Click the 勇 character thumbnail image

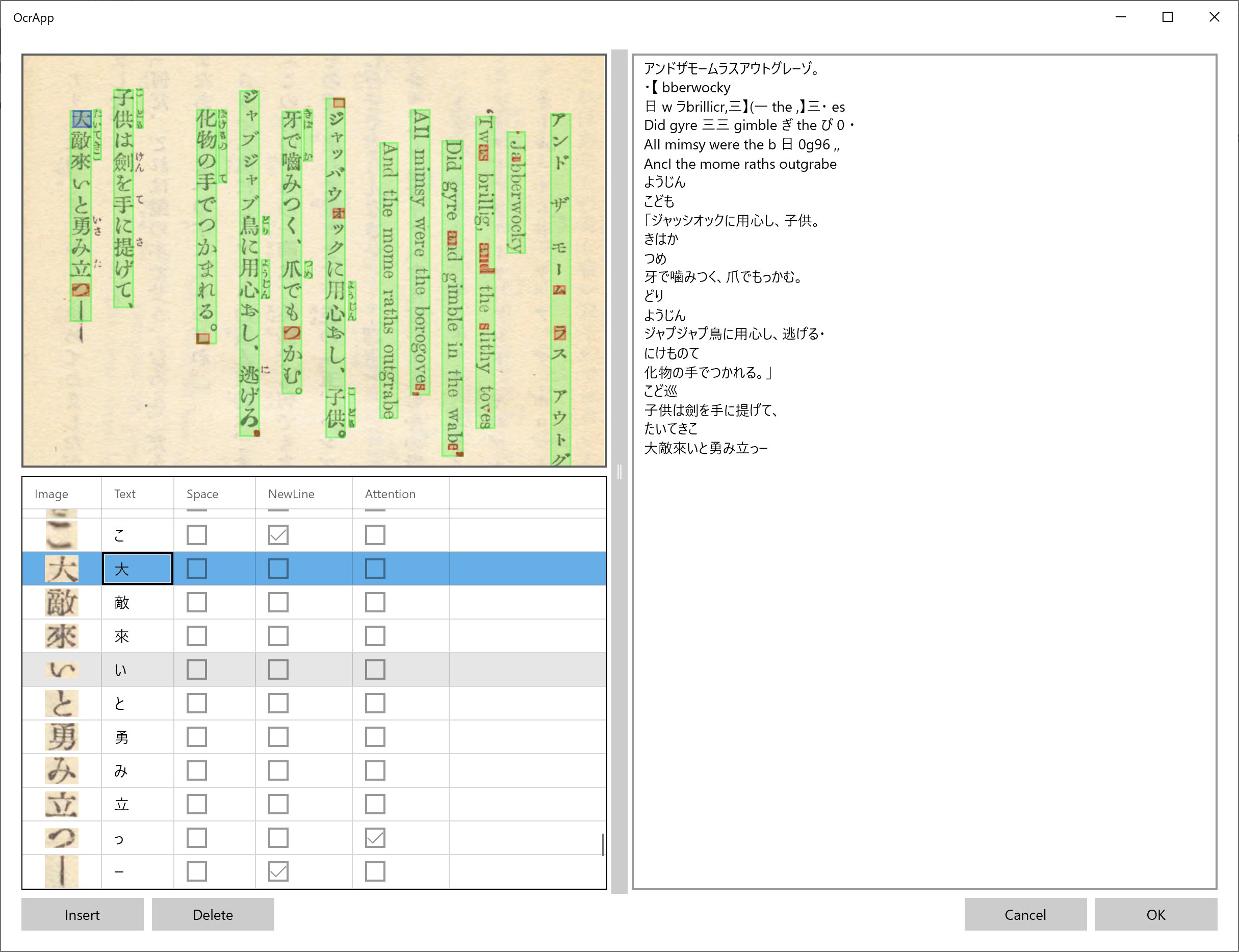click(61, 737)
